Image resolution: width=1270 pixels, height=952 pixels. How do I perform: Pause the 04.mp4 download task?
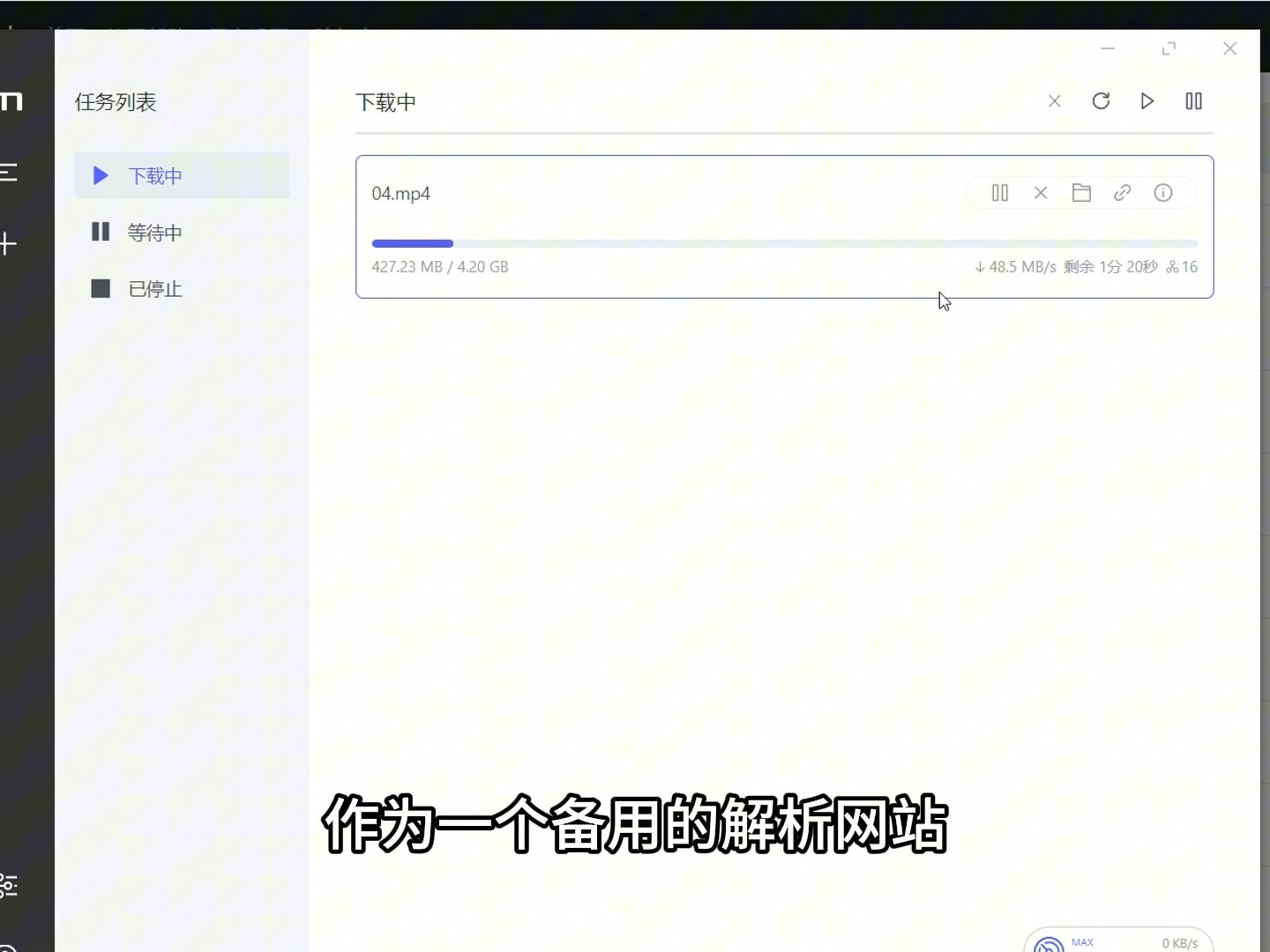coord(999,193)
